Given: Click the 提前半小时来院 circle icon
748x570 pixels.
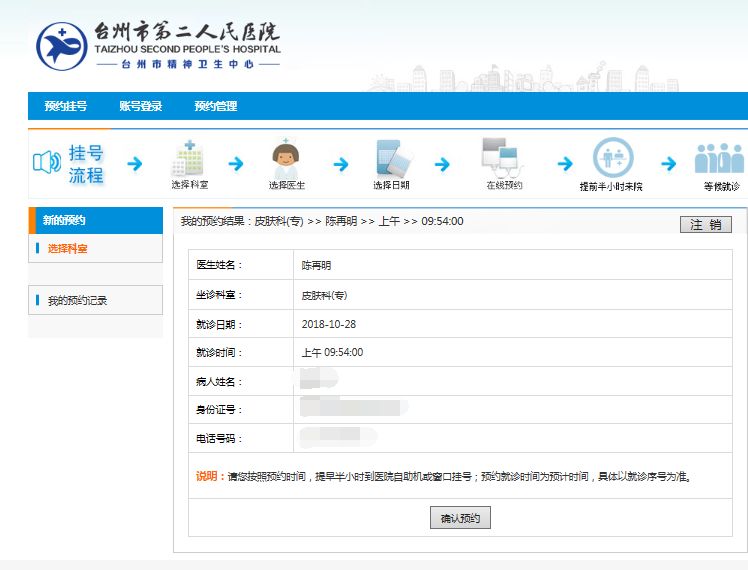Looking at the screenshot, I should (x=613, y=158).
